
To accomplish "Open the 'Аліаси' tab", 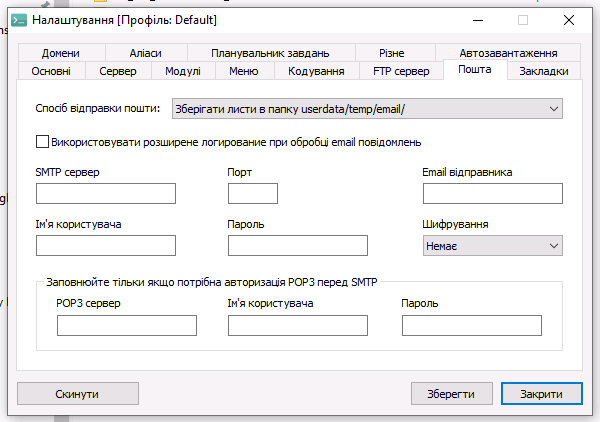I will [145, 54].
